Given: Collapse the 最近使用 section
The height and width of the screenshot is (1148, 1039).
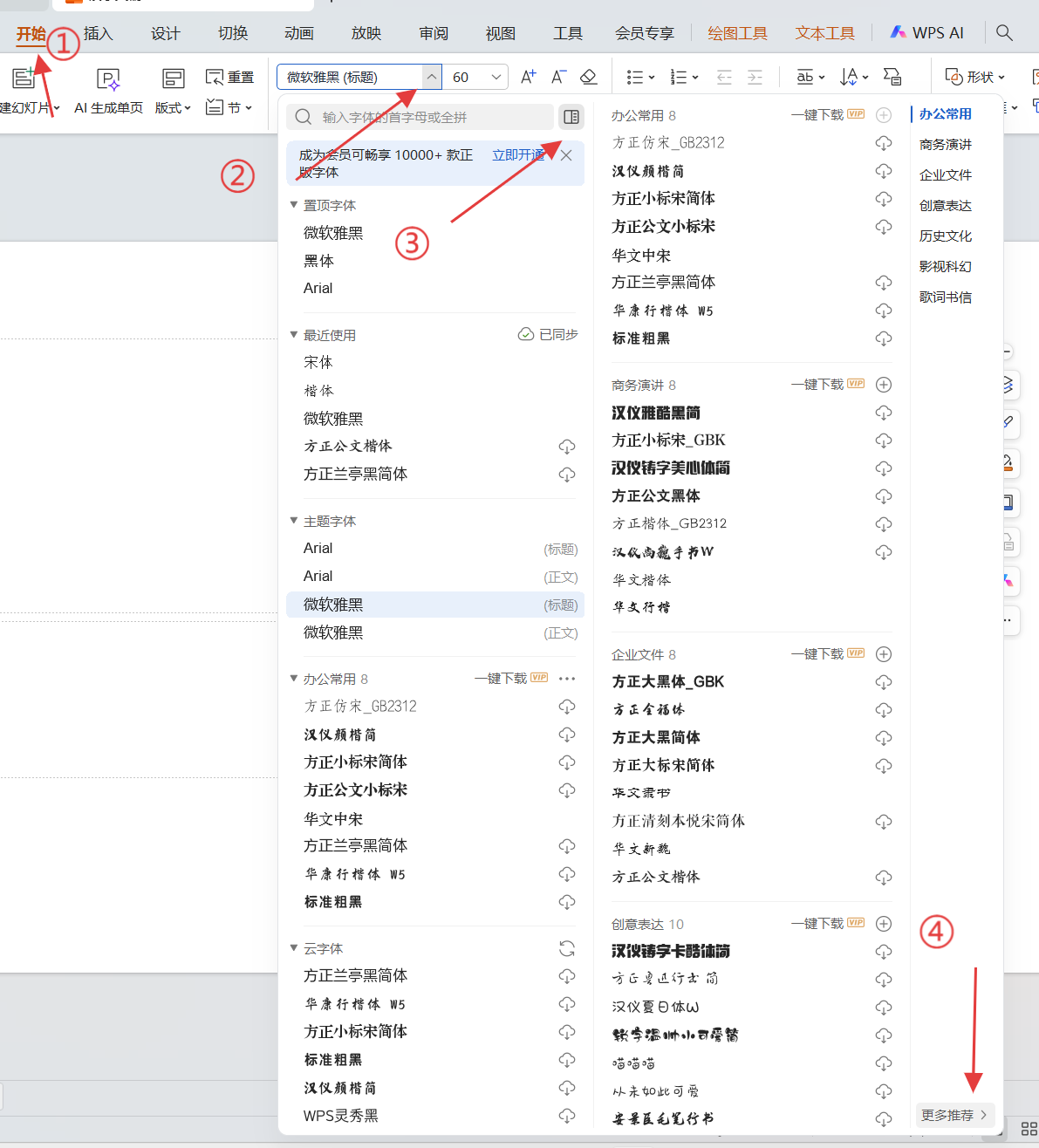Looking at the screenshot, I should tap(294, 335).
